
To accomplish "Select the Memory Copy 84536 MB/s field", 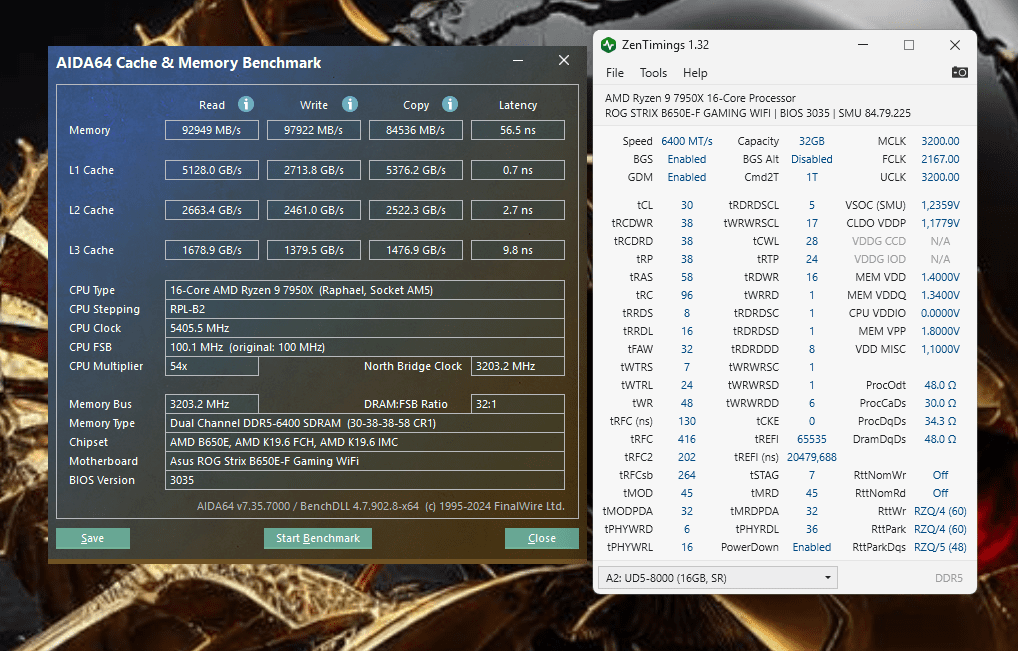I will point(416,130).
